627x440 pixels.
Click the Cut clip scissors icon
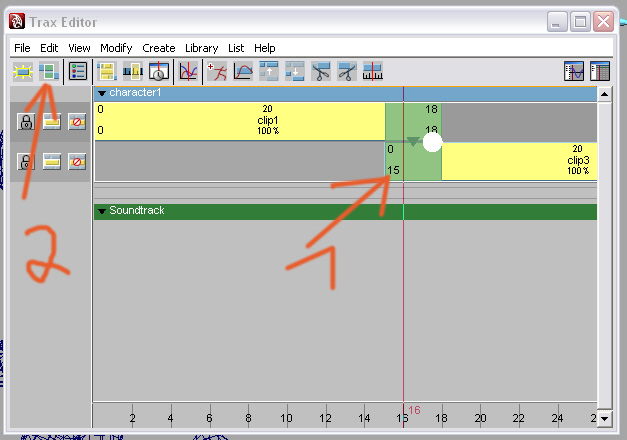point(321,71)
